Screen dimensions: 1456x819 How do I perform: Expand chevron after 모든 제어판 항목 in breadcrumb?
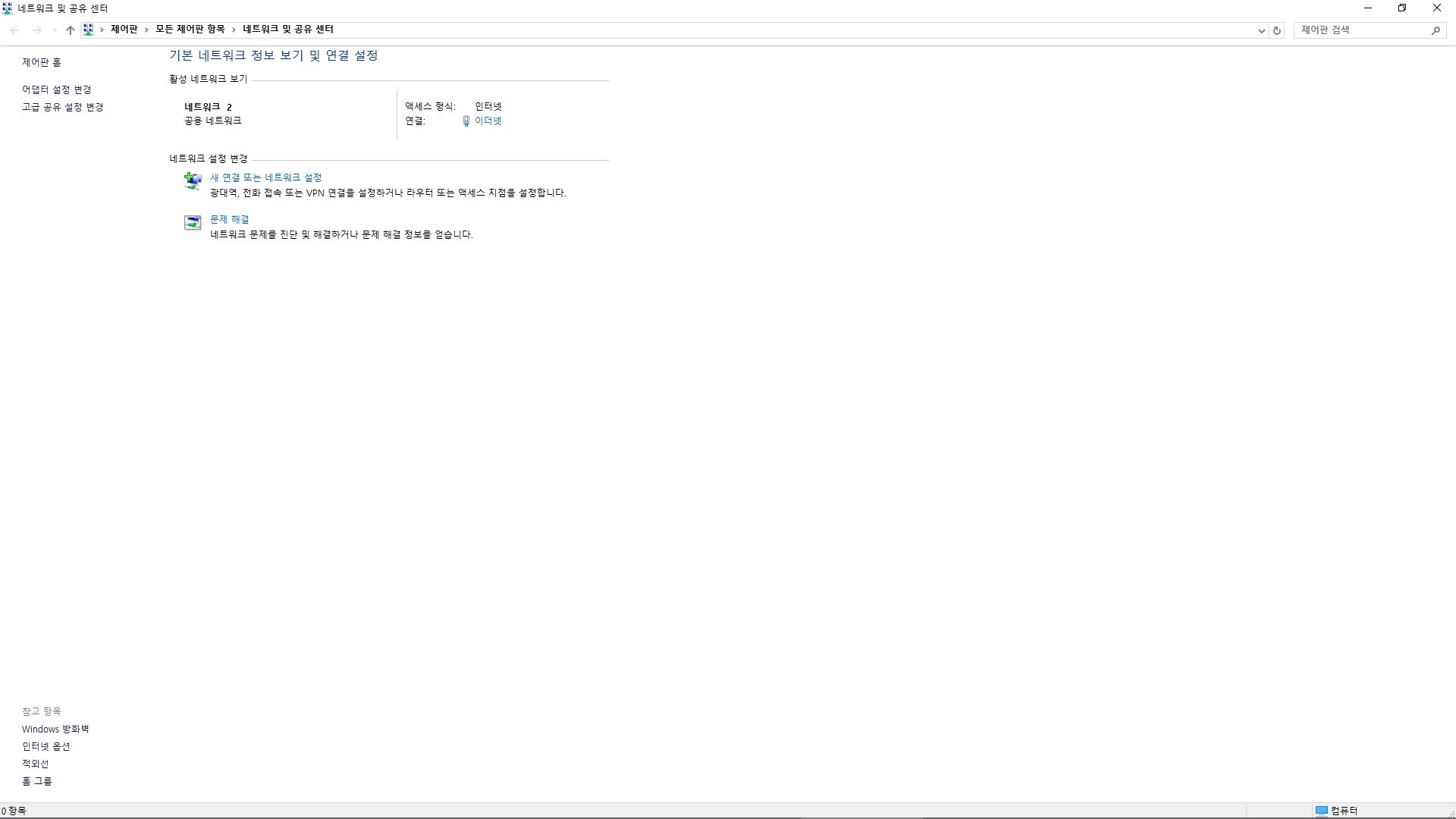234,30
